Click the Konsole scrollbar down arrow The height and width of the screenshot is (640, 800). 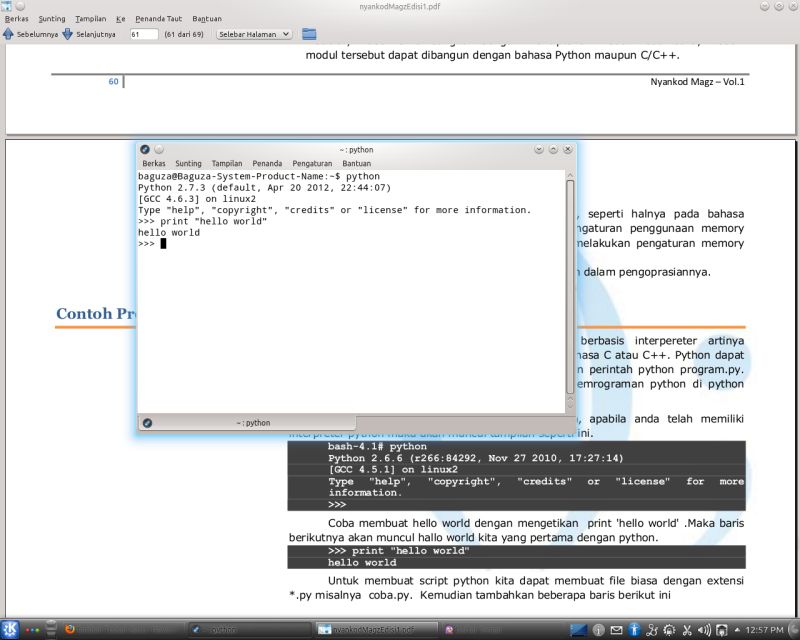[x=570, y=407]
